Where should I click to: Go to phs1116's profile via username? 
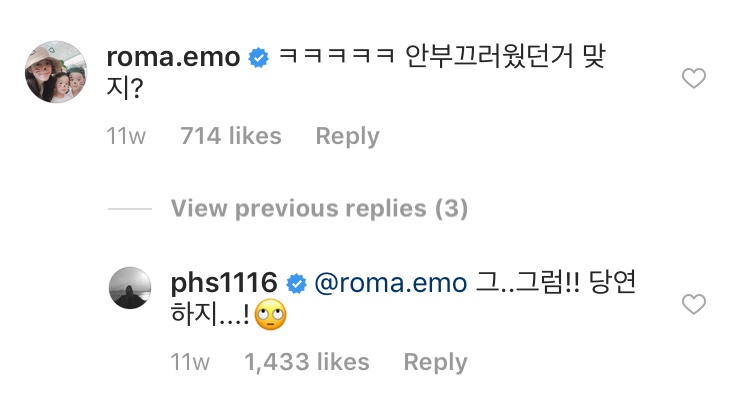(223, 284)
